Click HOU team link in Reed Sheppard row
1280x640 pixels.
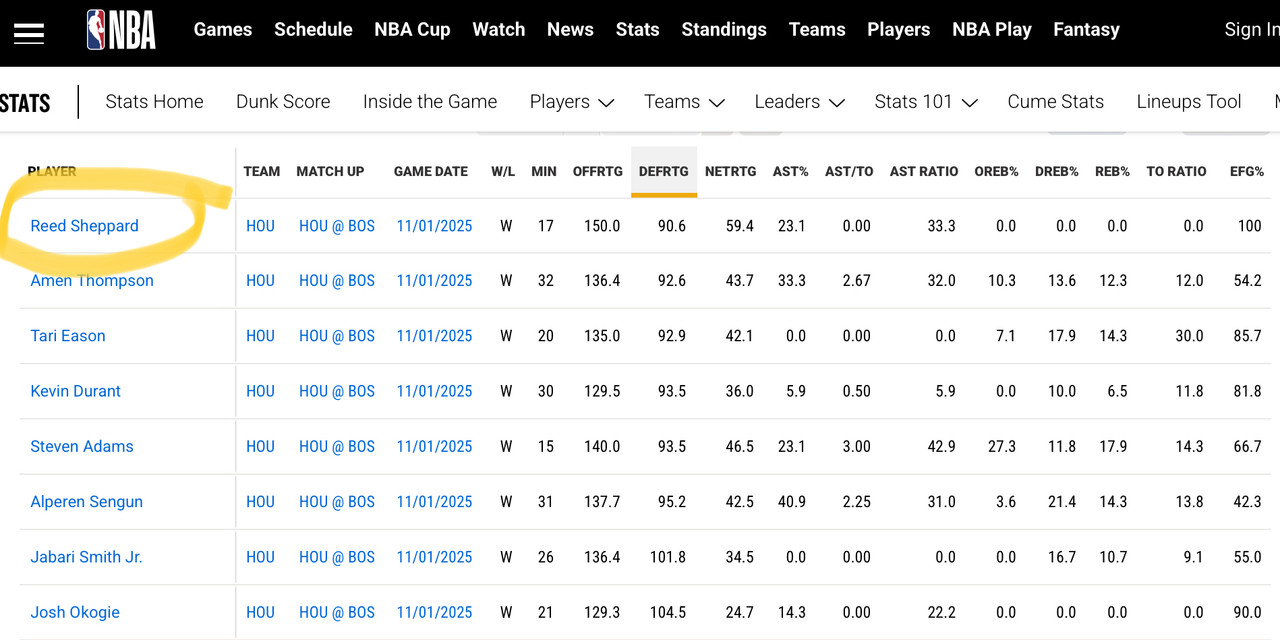tap(260, 226)
